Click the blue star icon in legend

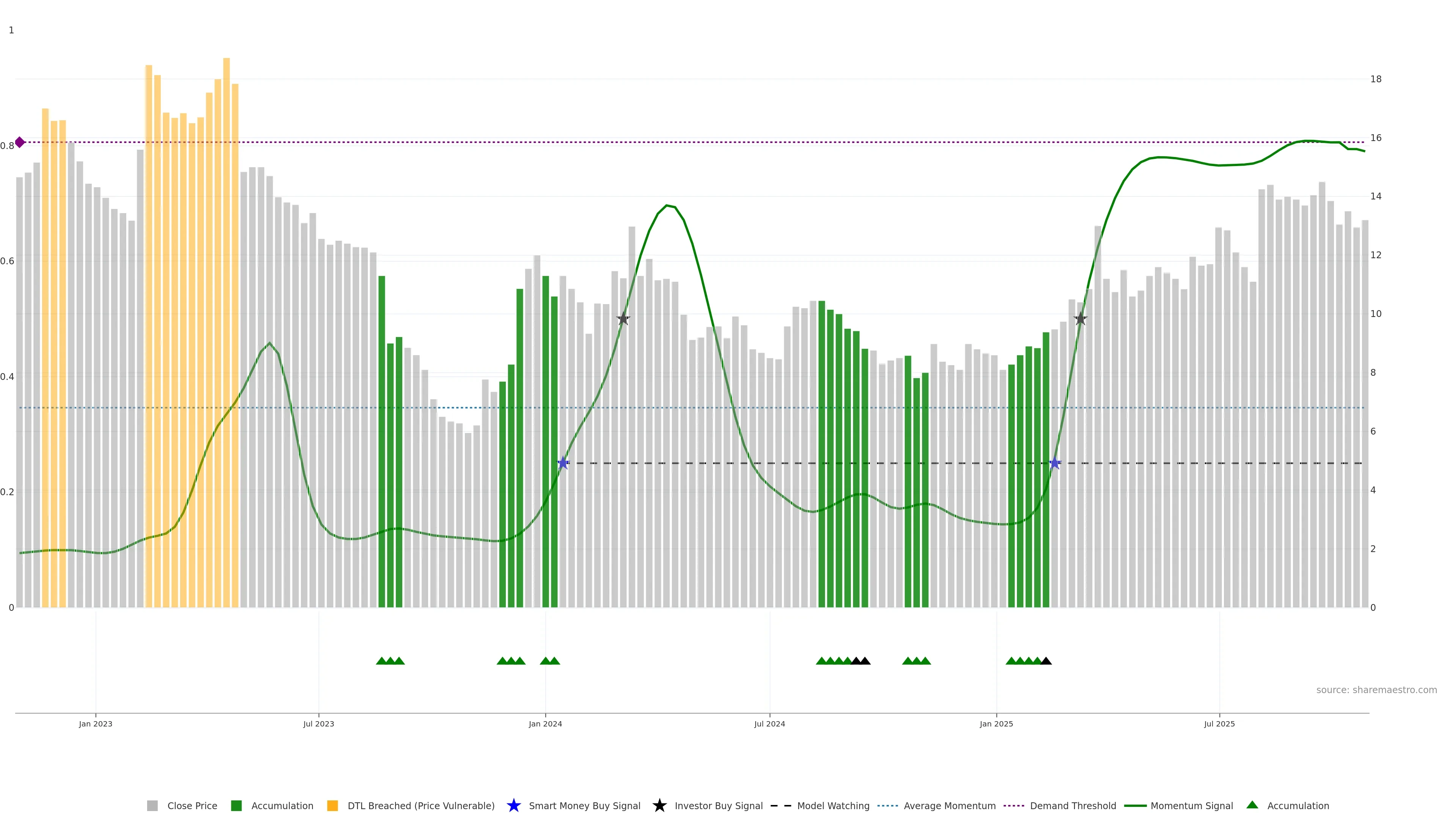point(513,805)
